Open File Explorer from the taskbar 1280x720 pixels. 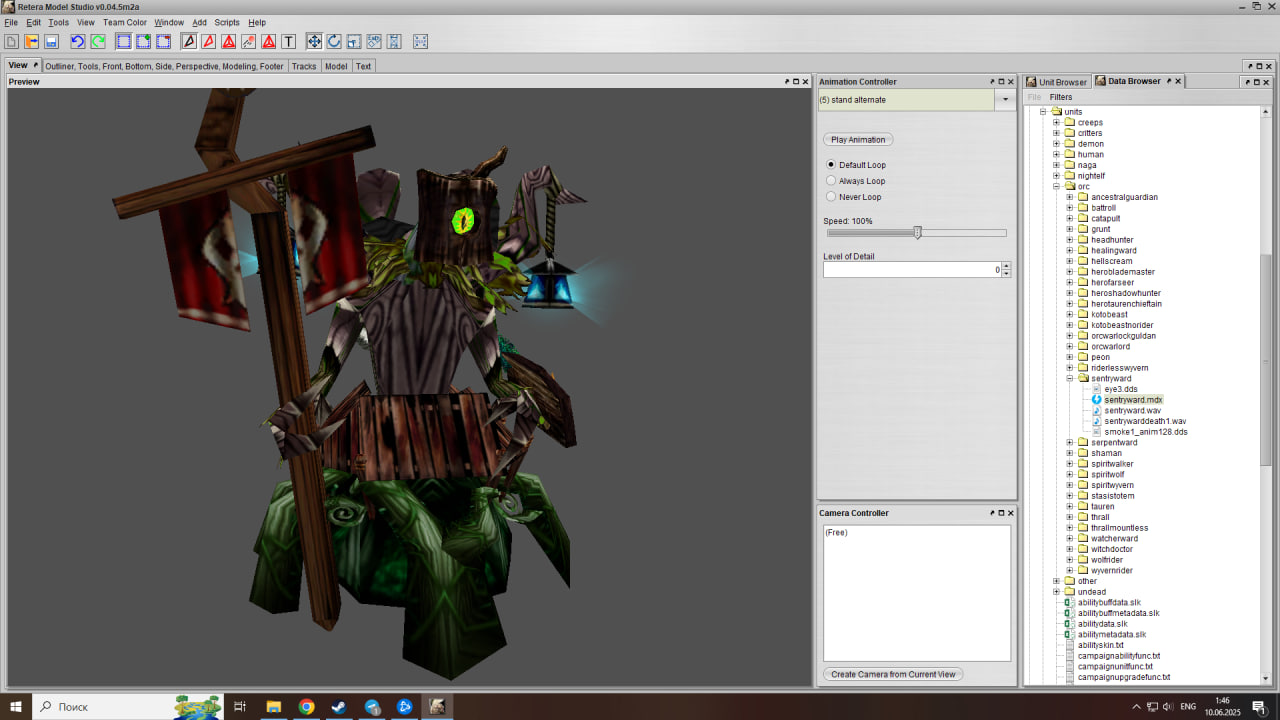(x=273, y=706)
